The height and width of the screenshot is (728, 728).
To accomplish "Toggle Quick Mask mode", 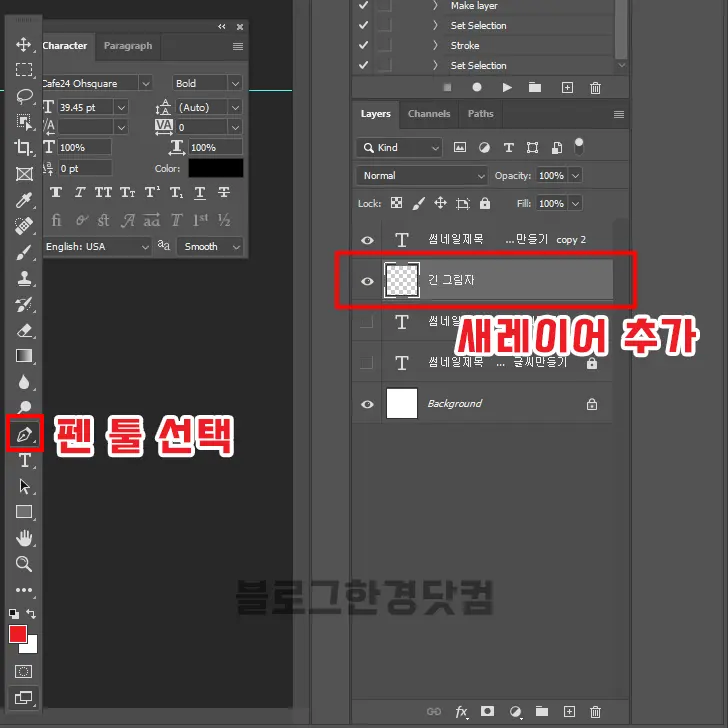I will click(x=23, y=671).
